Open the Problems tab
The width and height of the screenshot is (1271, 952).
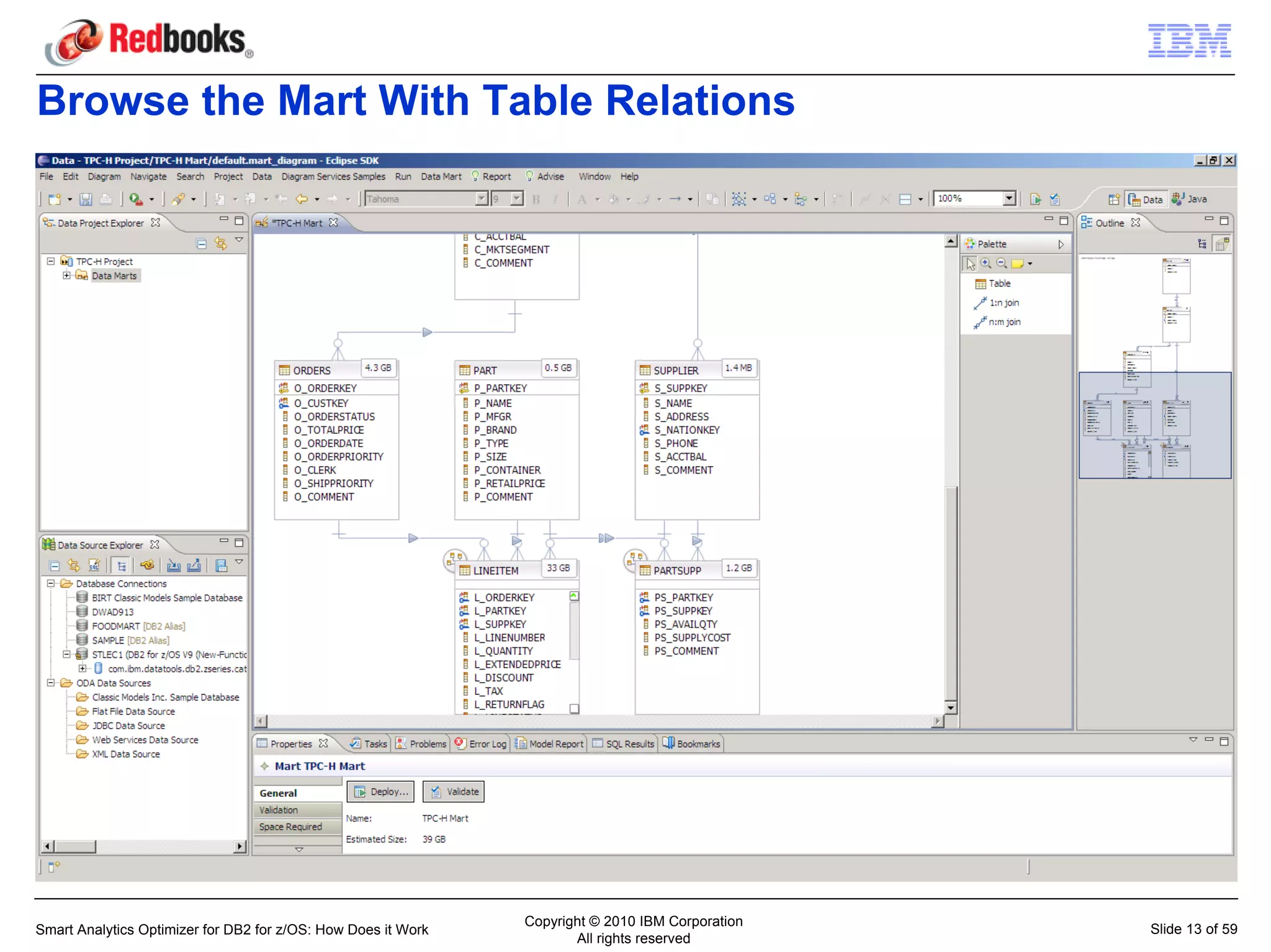coord(421,743)
